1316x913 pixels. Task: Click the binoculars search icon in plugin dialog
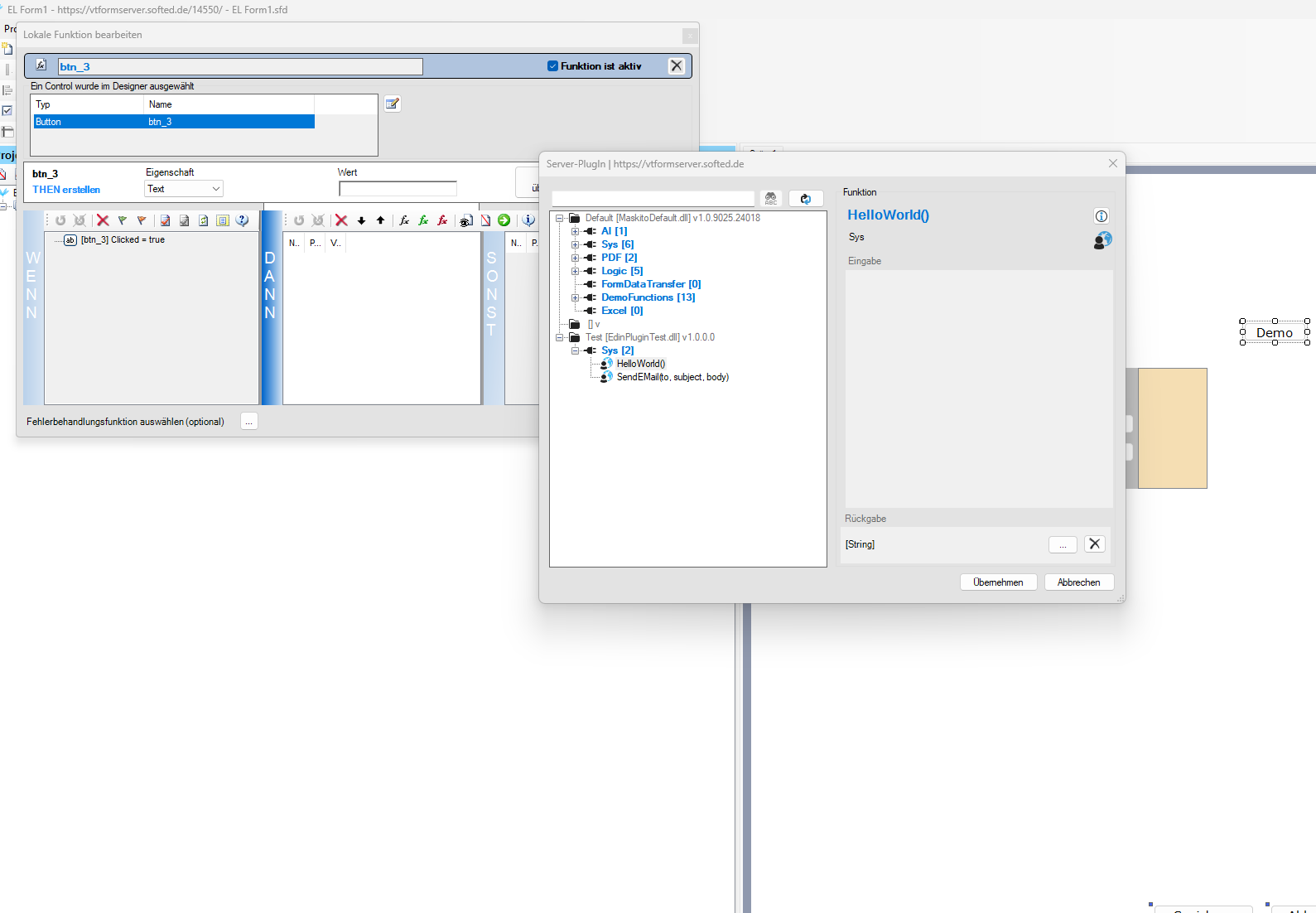click(771, 199)
